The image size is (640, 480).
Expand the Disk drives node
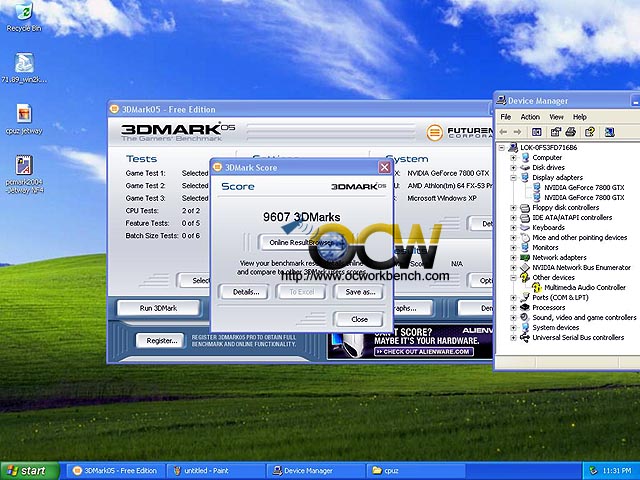coord(513,167)
